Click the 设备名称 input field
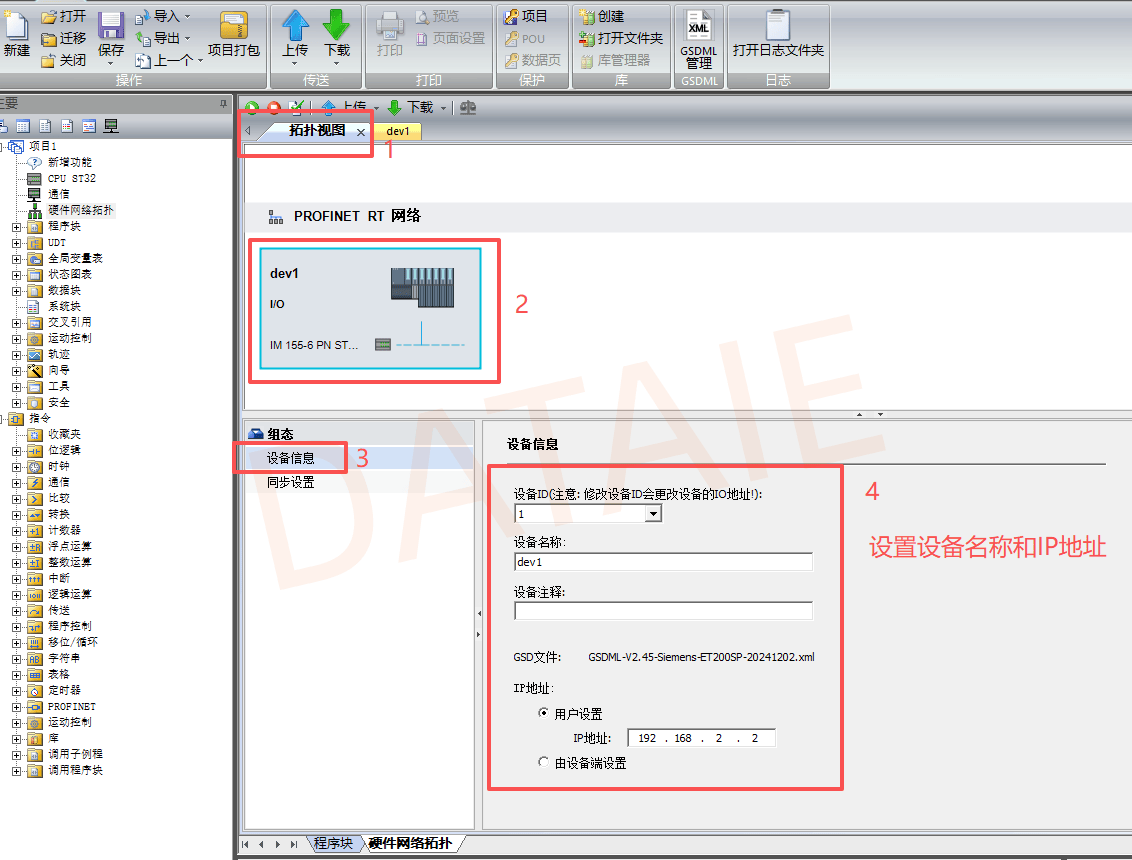1132x860 pixels. 663,562
